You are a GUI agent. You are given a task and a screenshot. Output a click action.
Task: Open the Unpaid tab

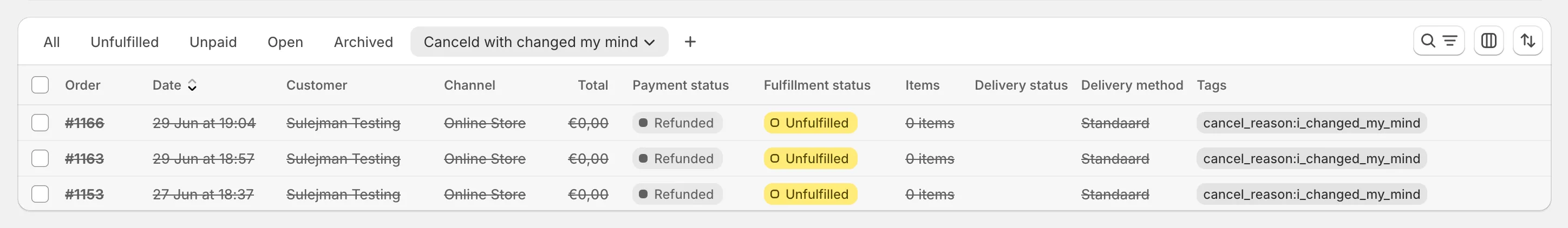click(213, 42)
